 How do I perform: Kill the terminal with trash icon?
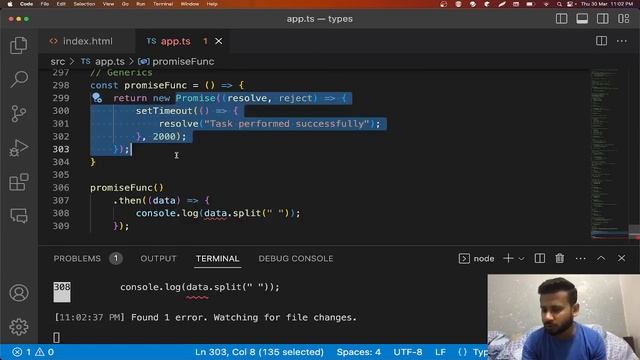[x=560, y=258]
